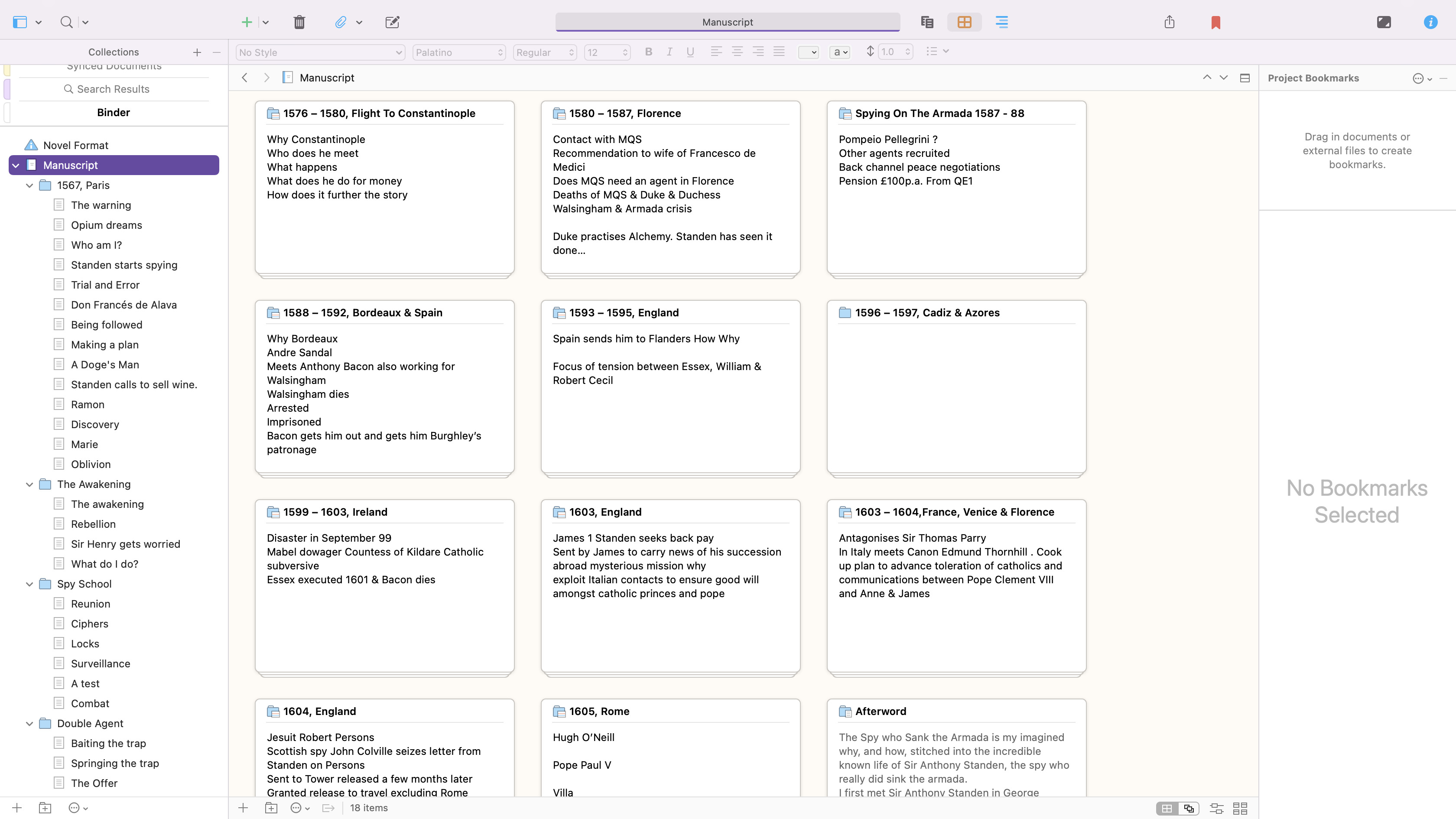This screenshot has width=1456, height=819.
Task: Click the paperclip attachment icon
Action: pyautogui.click(x=340, y=22)
